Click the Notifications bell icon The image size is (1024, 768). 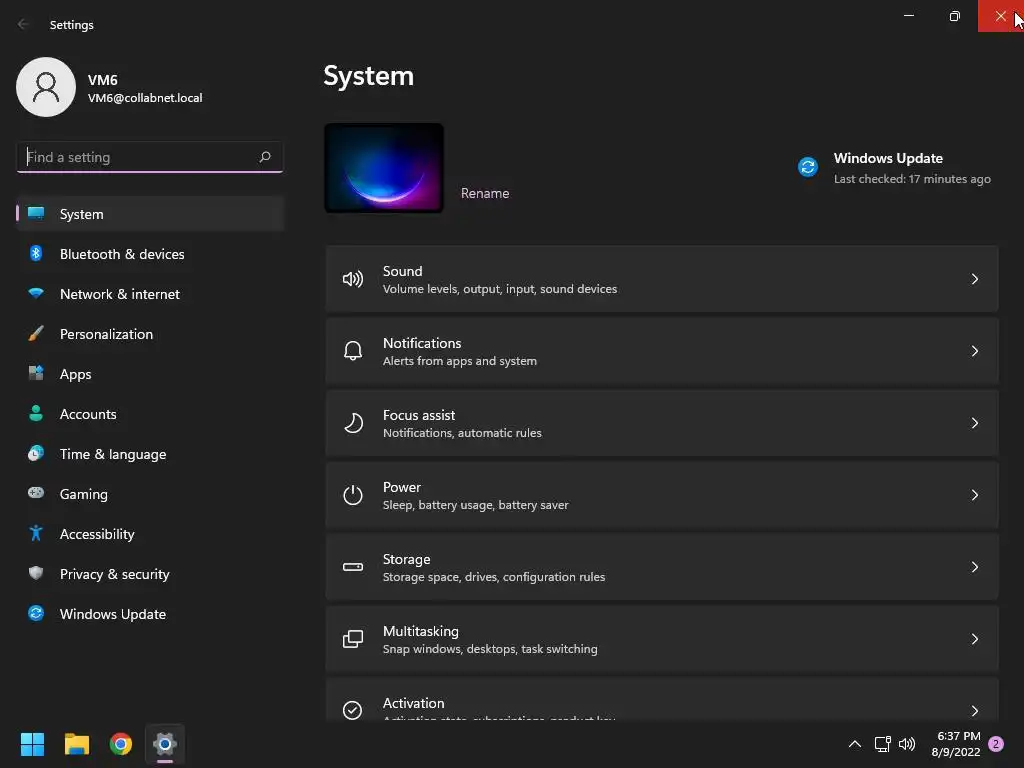coord(353,351)
